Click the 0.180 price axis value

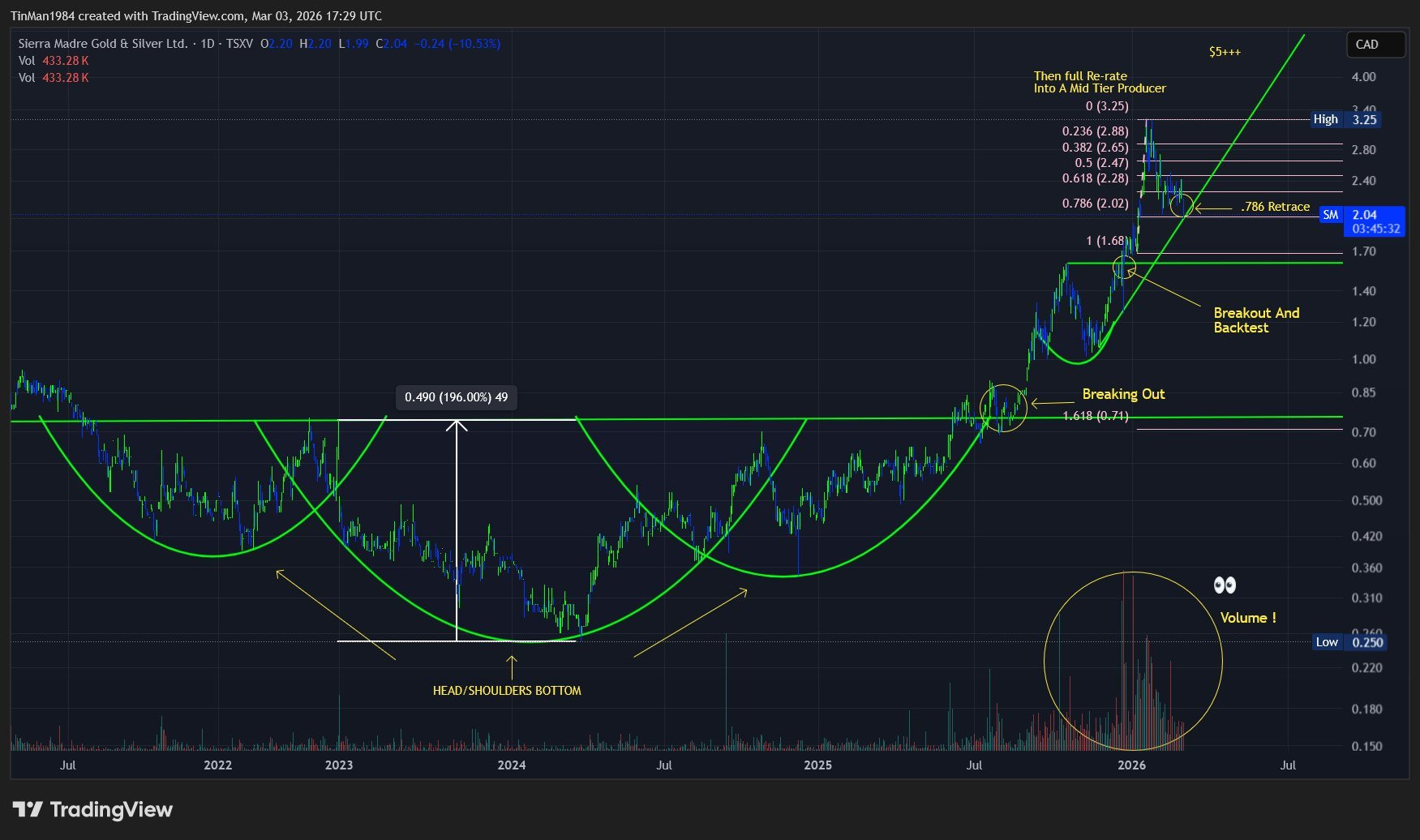pos(1366,709)
